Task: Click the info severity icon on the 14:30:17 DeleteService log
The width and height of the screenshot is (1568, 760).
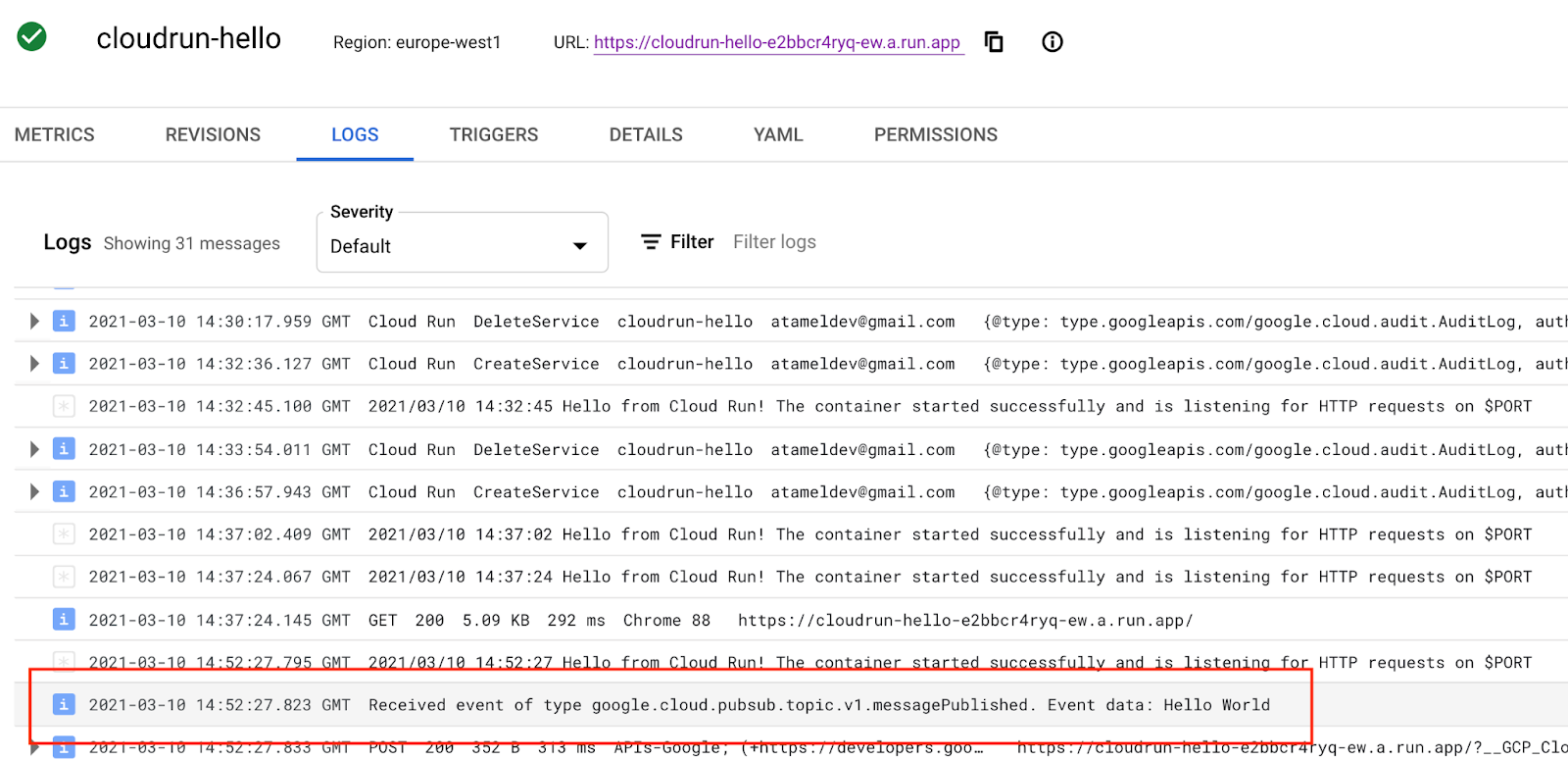Action: (x=64, y=321)
